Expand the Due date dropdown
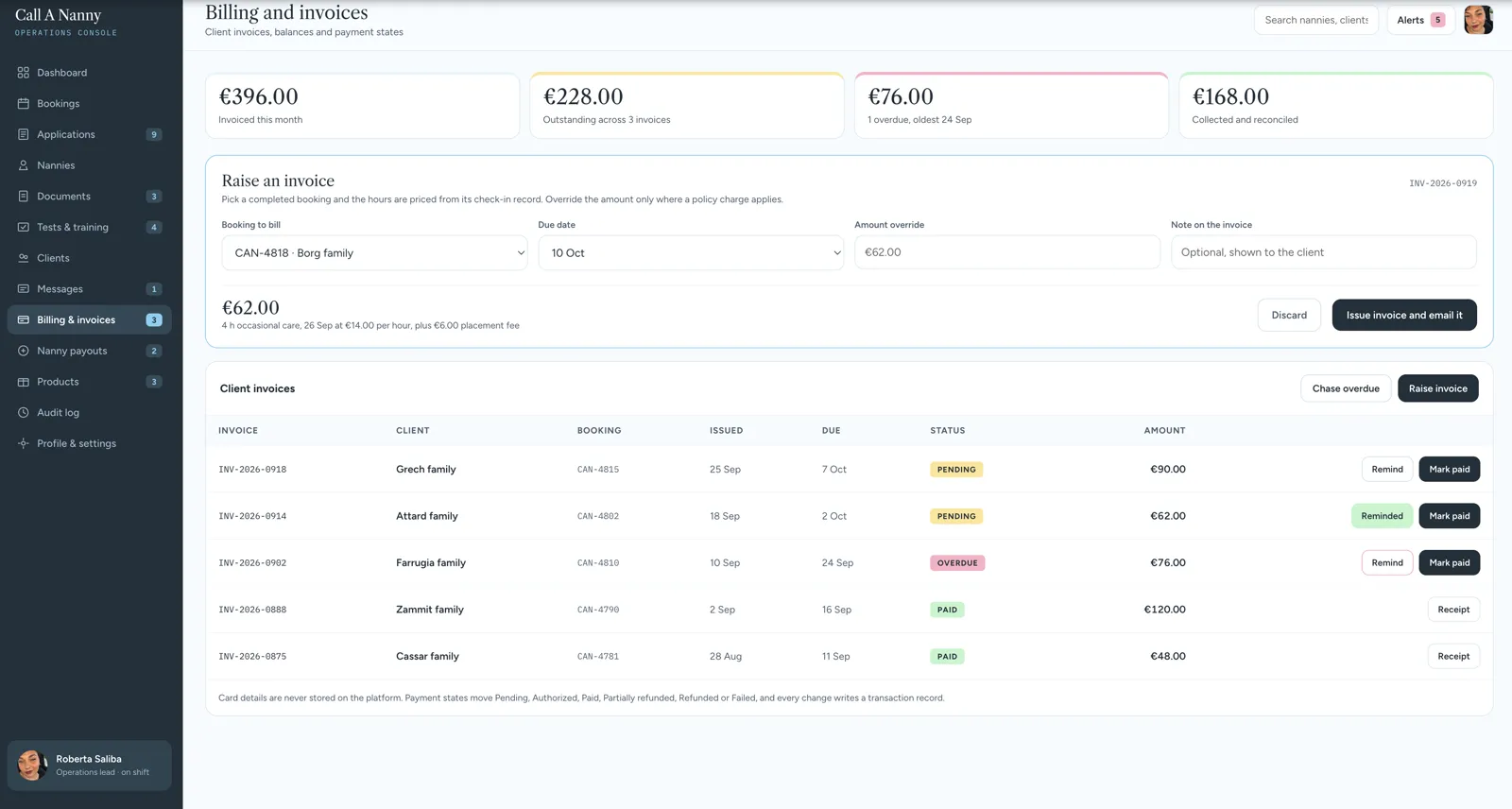This screenshot has height=809, width=1512. click(x=691, y=253)
